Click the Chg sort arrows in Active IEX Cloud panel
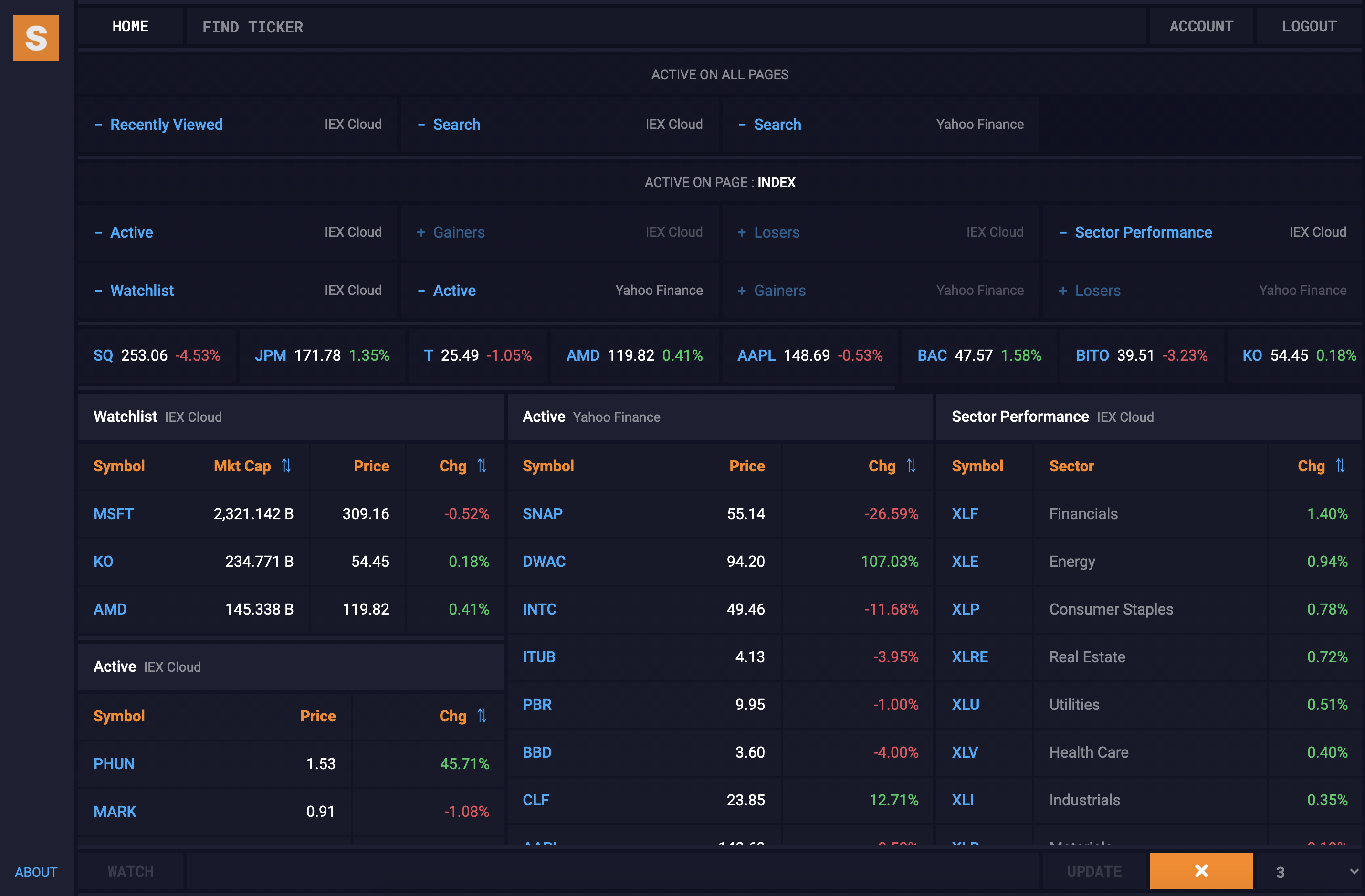This screenshot has height=896, width=1365. click(x=481, y=716)
